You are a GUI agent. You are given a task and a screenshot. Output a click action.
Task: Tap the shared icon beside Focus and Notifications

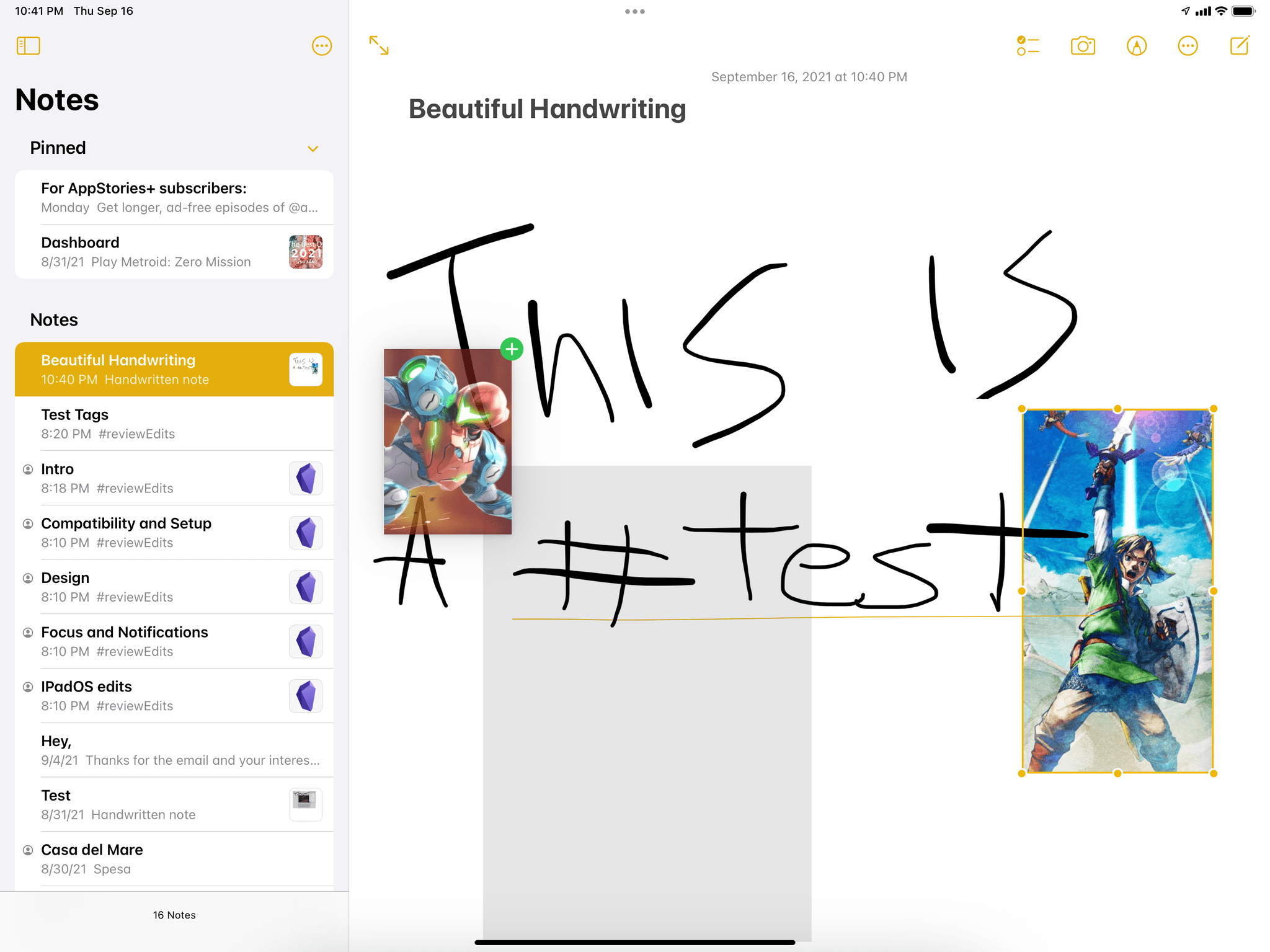click(x=28, y=633)
